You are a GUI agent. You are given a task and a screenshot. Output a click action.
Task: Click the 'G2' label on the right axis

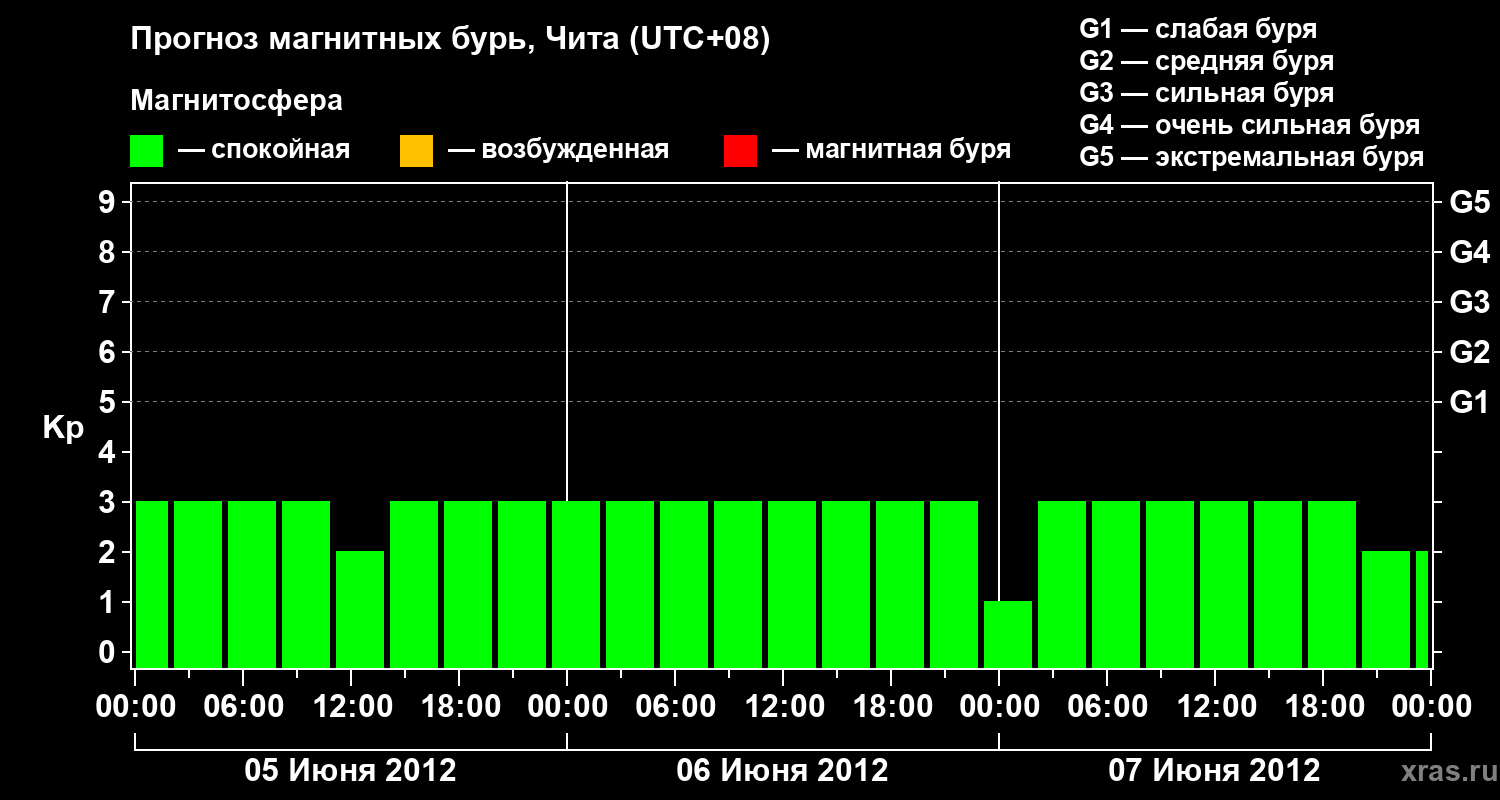tap(1469, 352)
